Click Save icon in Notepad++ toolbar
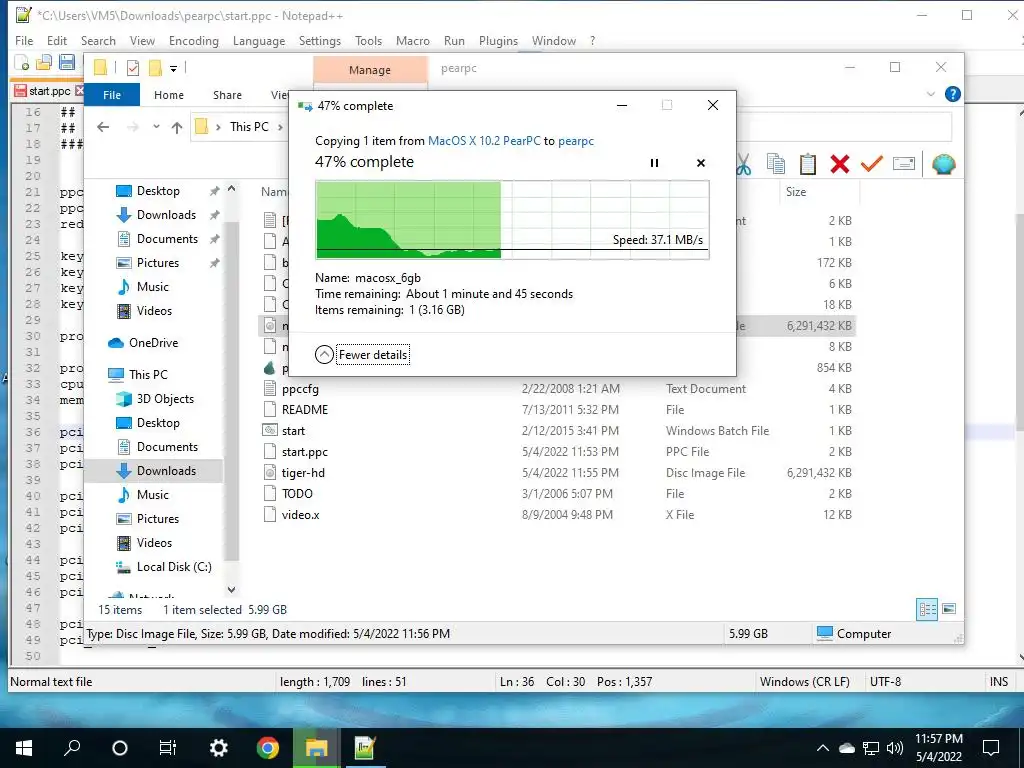The width and height of the screenshot is (1024, 768). (67, 63)
